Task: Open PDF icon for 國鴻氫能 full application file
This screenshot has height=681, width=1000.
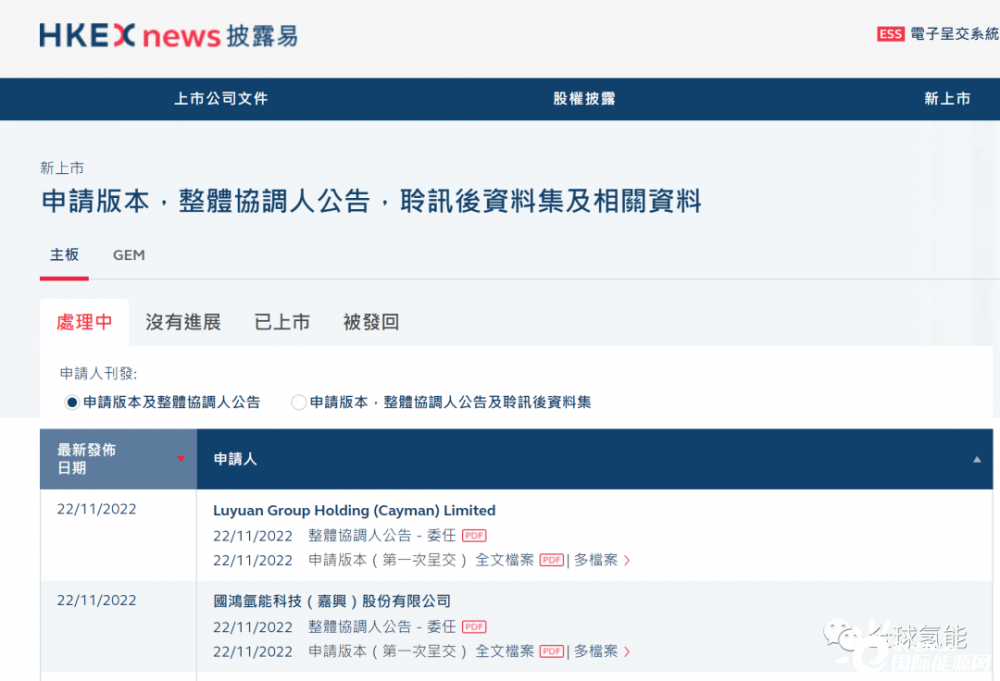Action: [551, 652]
